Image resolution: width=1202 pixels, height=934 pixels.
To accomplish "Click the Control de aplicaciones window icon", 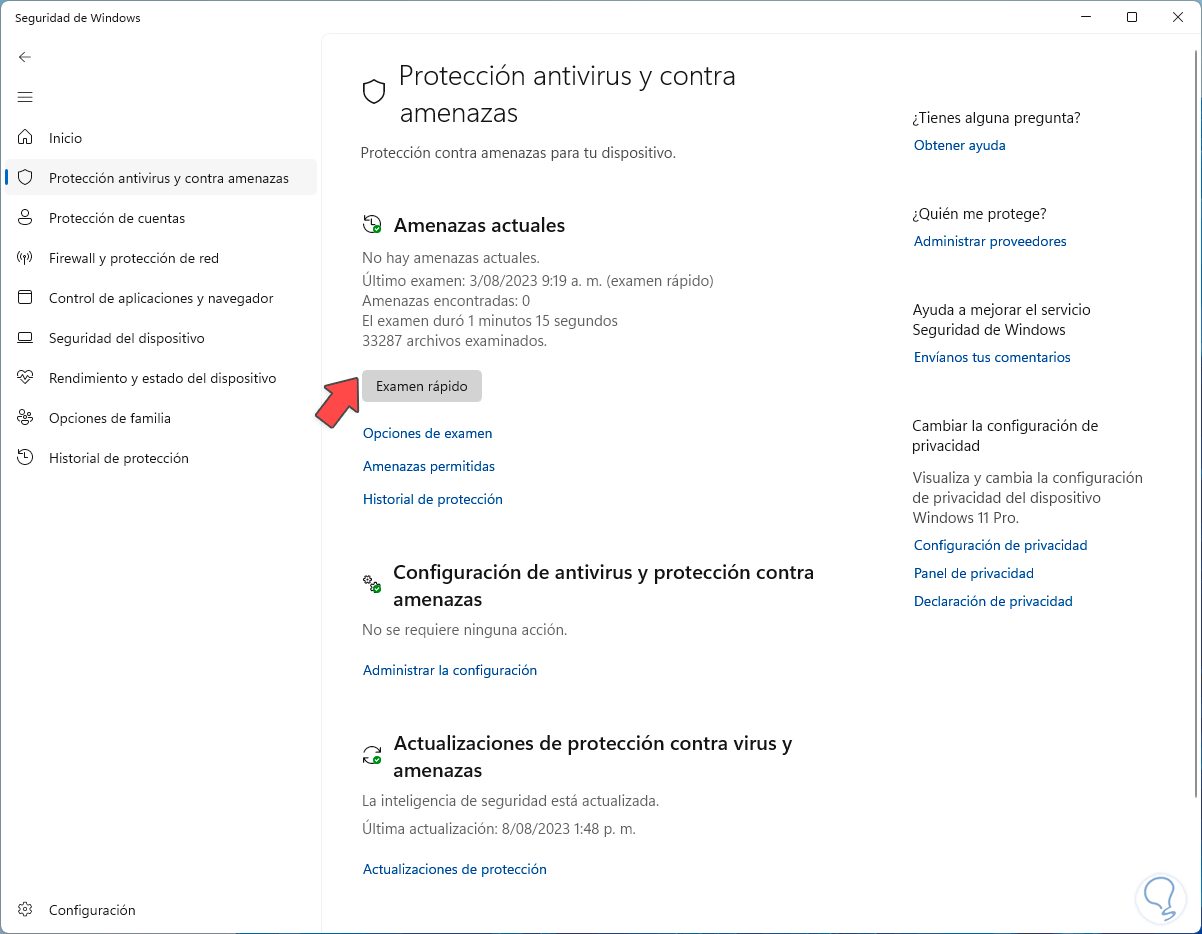I will point(26,298).
